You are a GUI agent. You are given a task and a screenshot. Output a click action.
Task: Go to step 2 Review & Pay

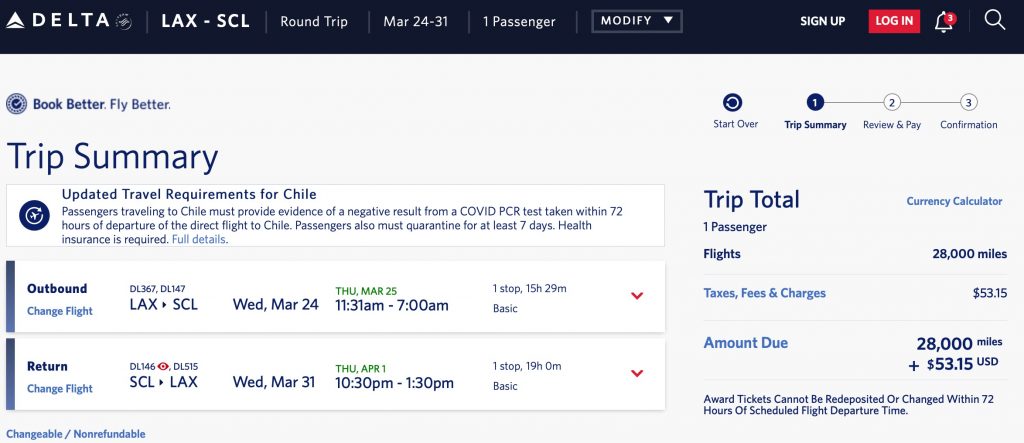(x=892, y=102)
